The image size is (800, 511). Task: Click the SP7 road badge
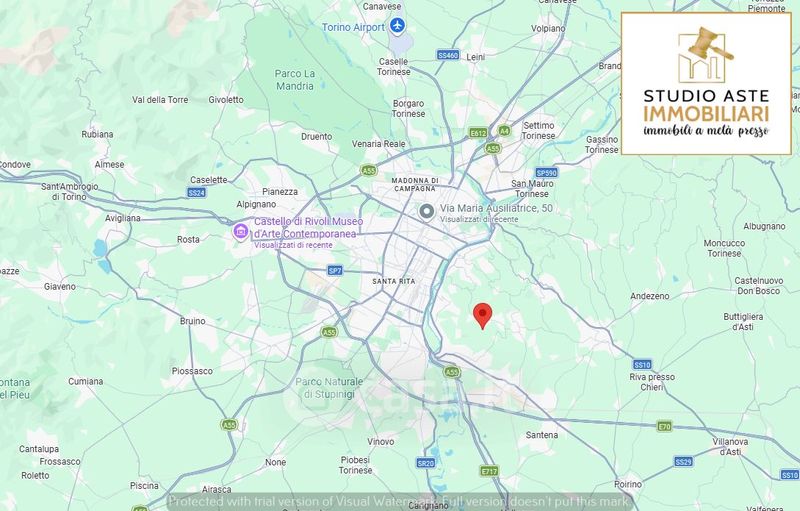(335, 270)
